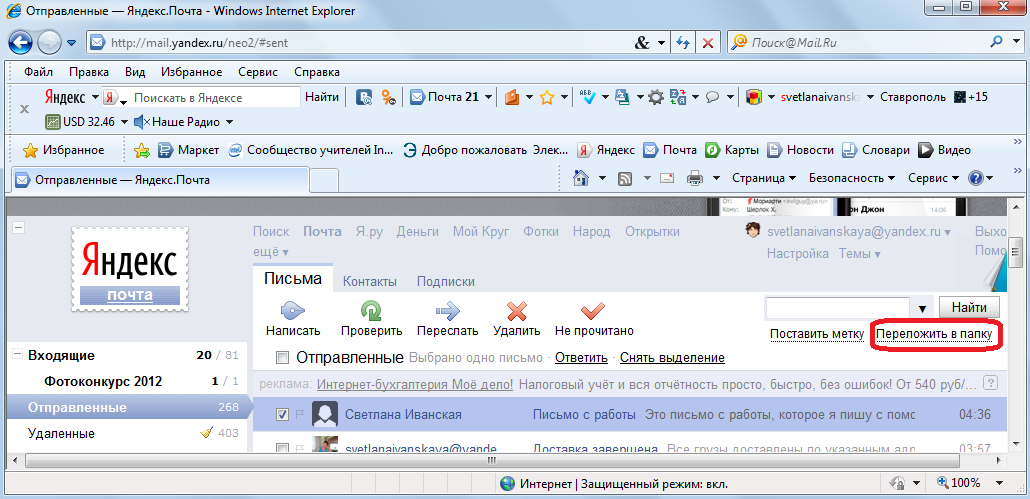This screenshot has height=499, width=1030.
Task: Click the yellow star bookmarks icon in Yandex bar
Action: [x=547, y=98]
